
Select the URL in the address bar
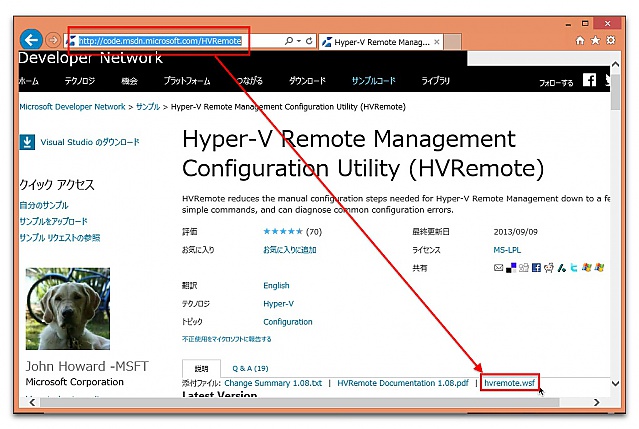click(x=160, y=41)
